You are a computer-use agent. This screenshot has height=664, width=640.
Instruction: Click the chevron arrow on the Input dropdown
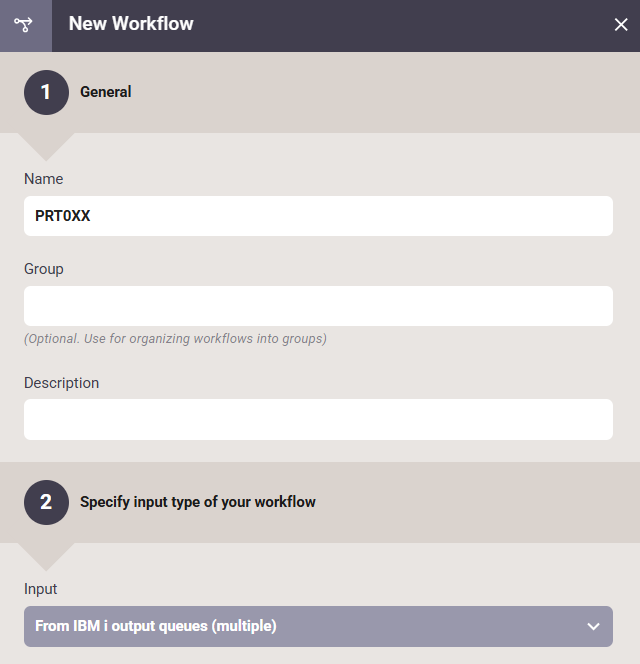[x=593, y=626]
